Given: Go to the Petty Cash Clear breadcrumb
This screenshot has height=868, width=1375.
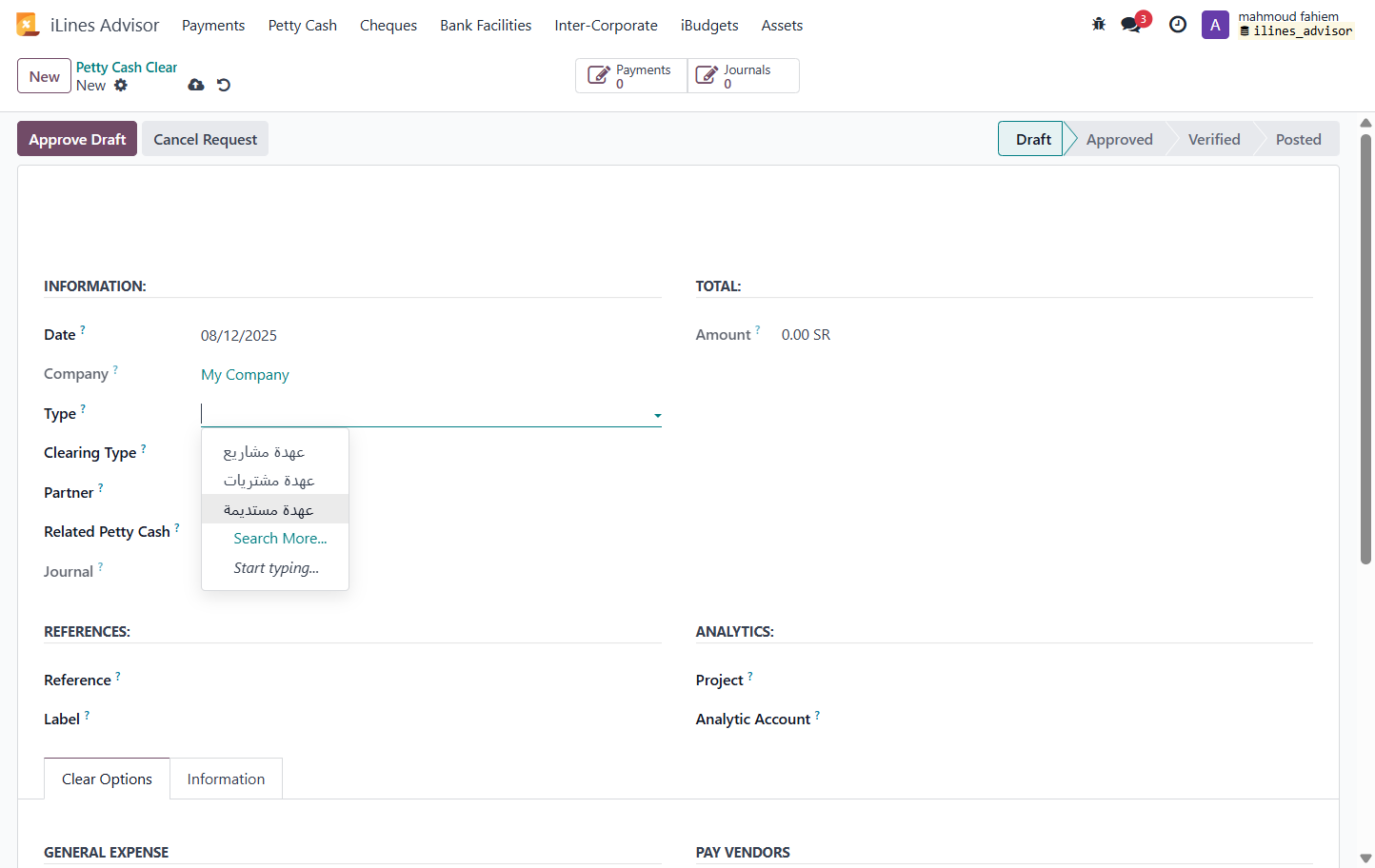Looking at the screenshot, I should (x=127, y=68).
